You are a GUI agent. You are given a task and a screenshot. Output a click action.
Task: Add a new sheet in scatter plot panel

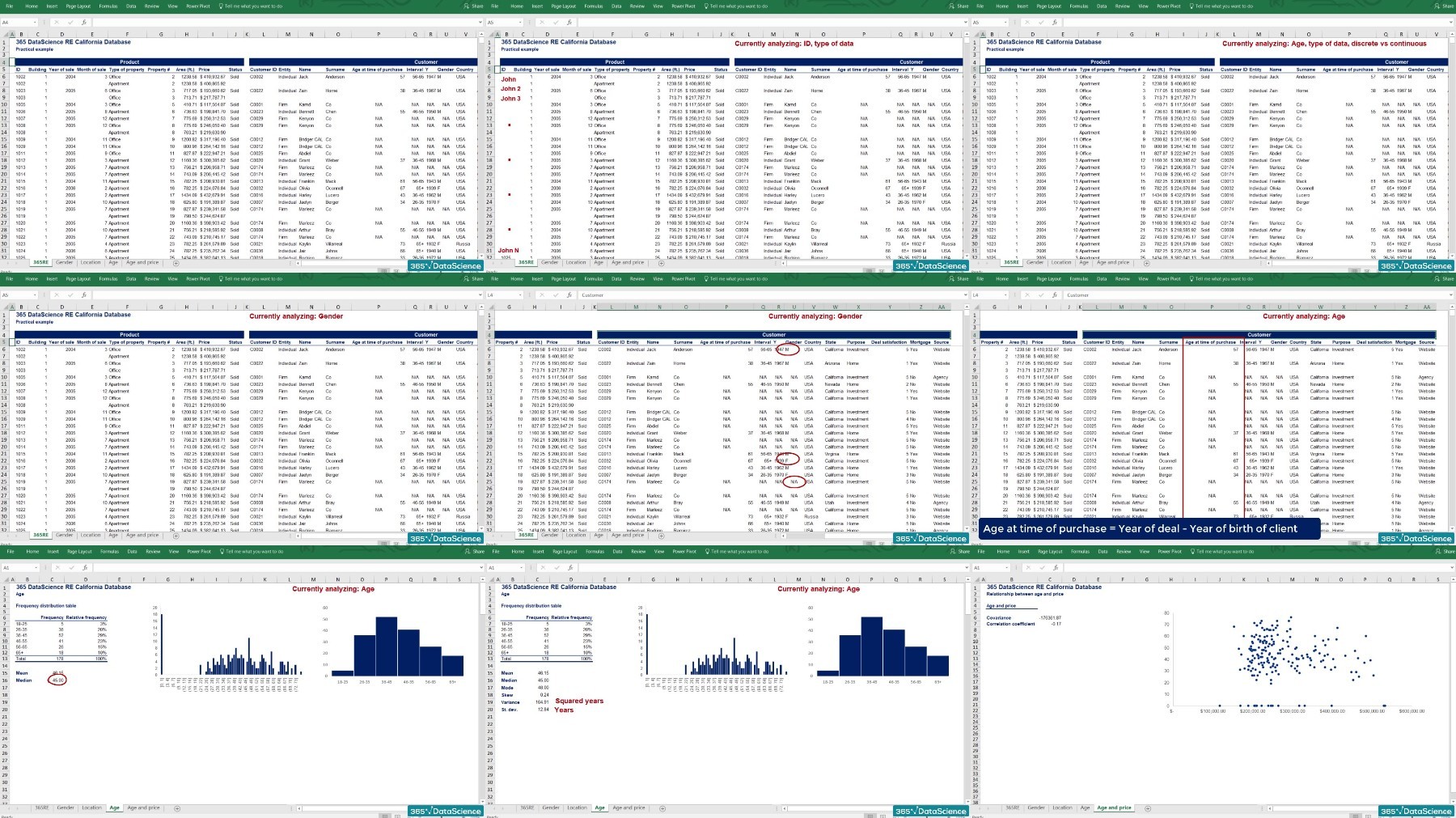(1148, 808)
